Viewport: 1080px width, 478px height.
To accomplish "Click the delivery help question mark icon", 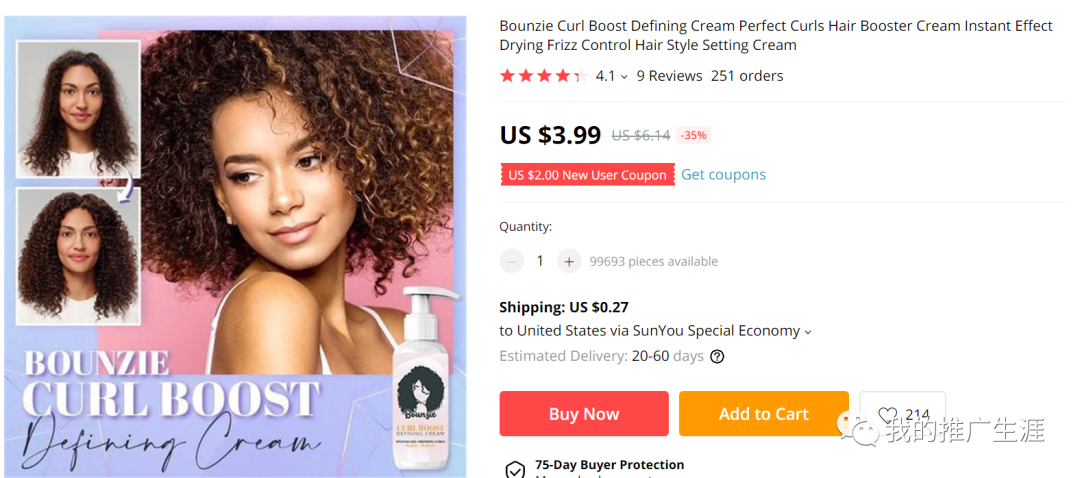I will (717, 356).
